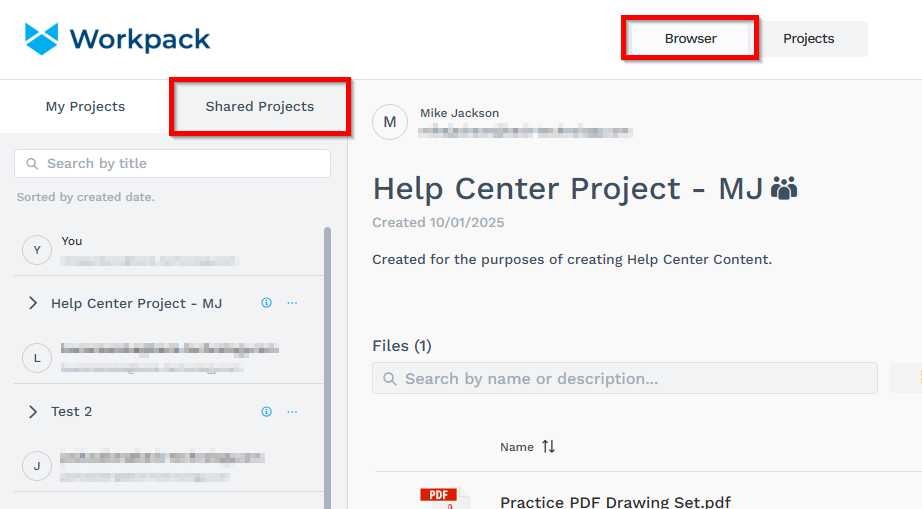The image size is (922, 509).
Task: Open more options for Help Center Project - MJ
Action: tap(292, 303)
